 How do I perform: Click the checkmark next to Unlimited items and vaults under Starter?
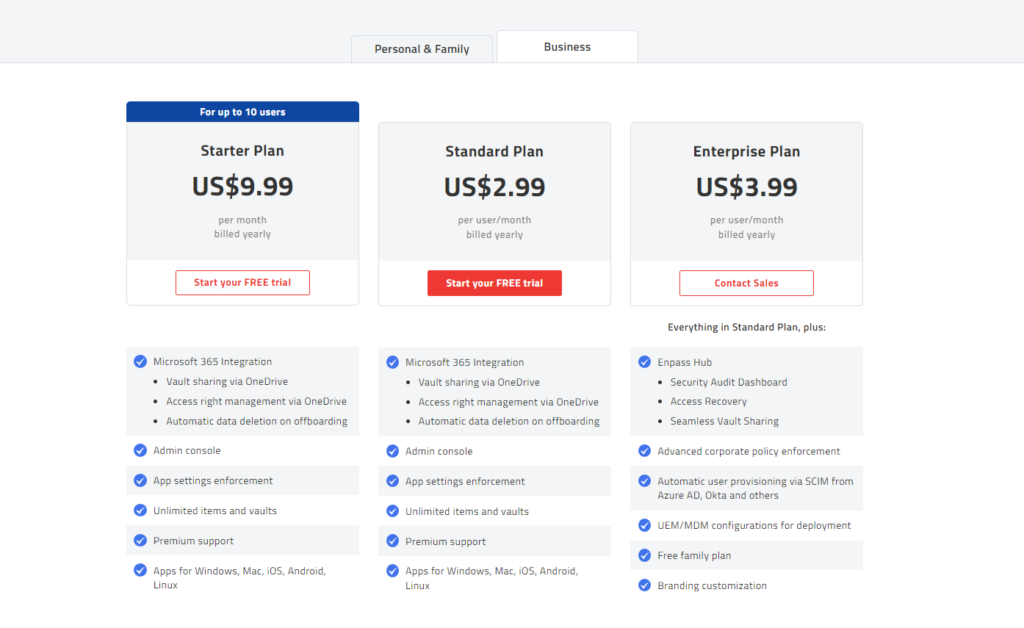coord(140,510)
